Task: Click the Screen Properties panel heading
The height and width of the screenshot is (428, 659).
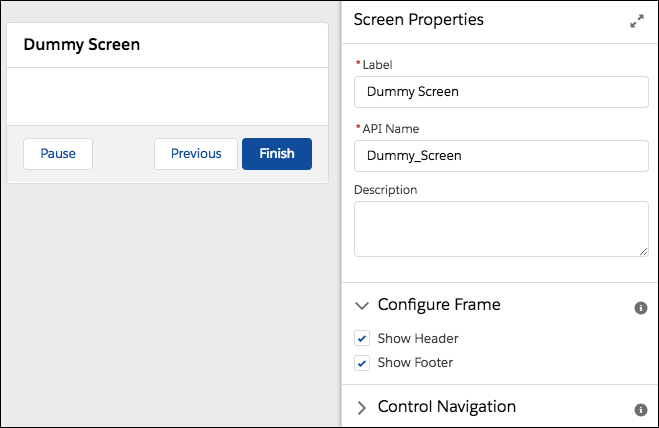Action: point(419,20)
